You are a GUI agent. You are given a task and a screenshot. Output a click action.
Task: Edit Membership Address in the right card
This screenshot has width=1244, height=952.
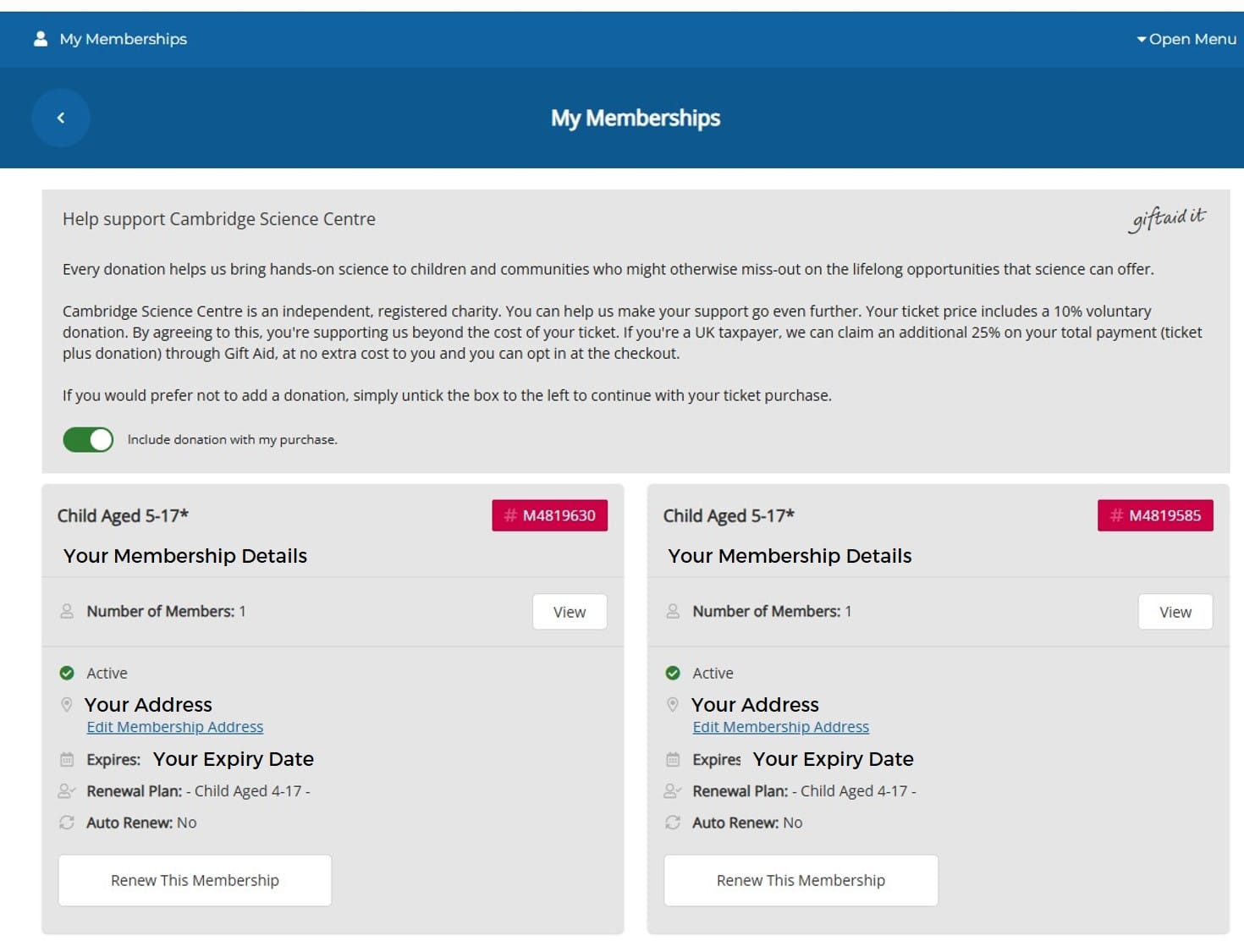[x=780, y=727]
